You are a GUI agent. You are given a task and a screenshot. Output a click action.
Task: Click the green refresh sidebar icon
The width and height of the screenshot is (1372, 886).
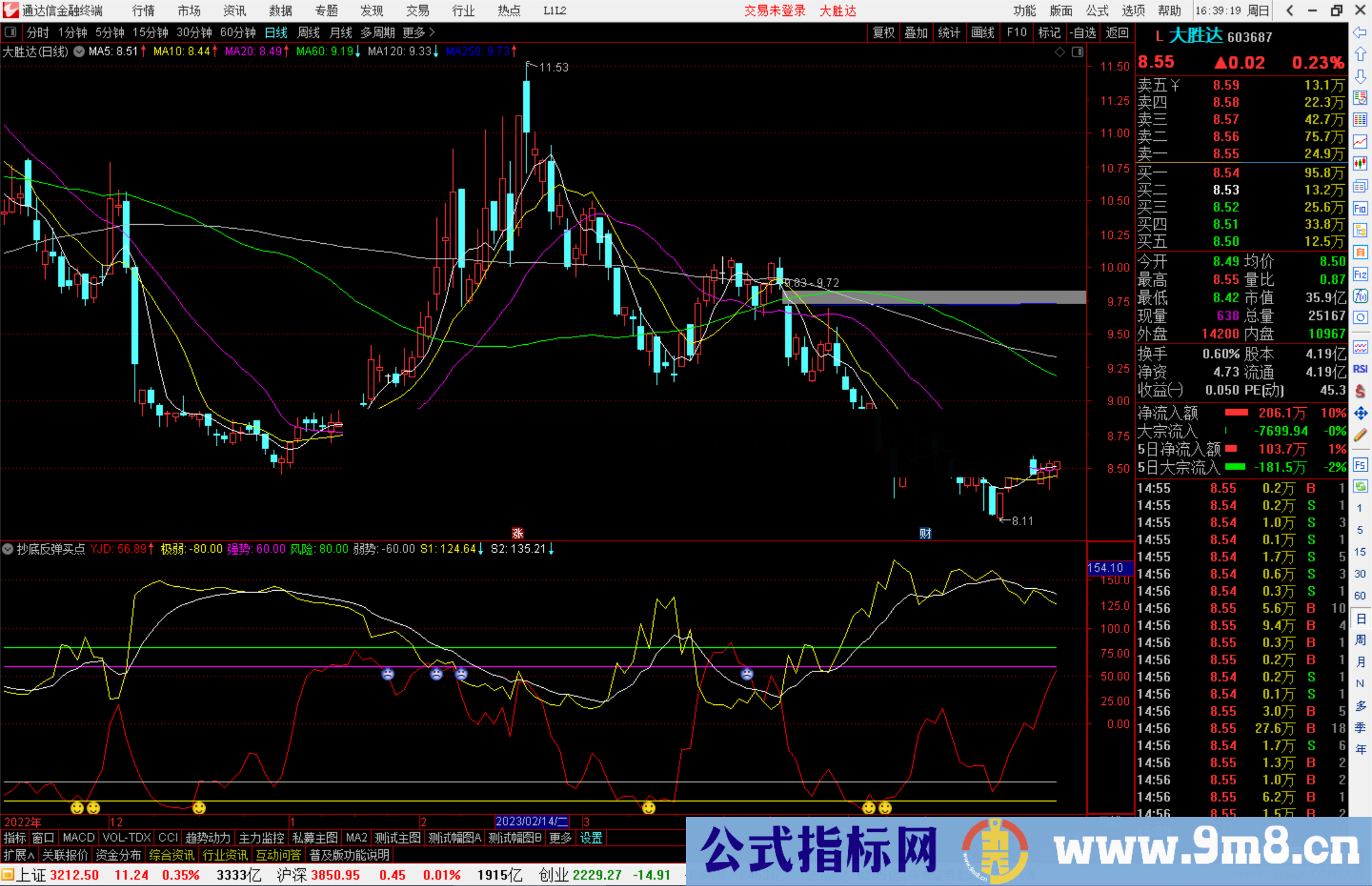[1360, 487]
